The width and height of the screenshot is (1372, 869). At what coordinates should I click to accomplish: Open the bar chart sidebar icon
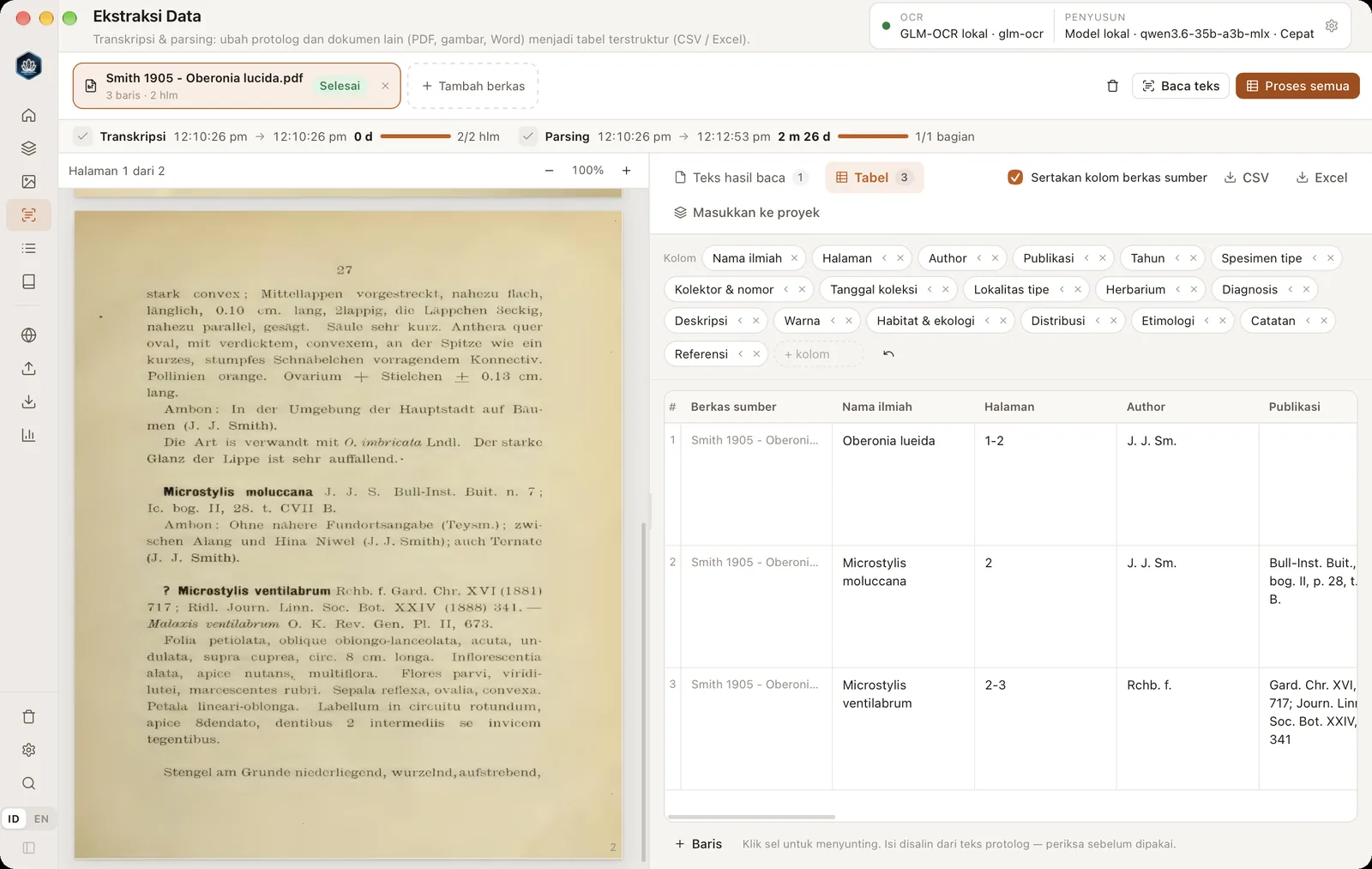coord(28,435)
